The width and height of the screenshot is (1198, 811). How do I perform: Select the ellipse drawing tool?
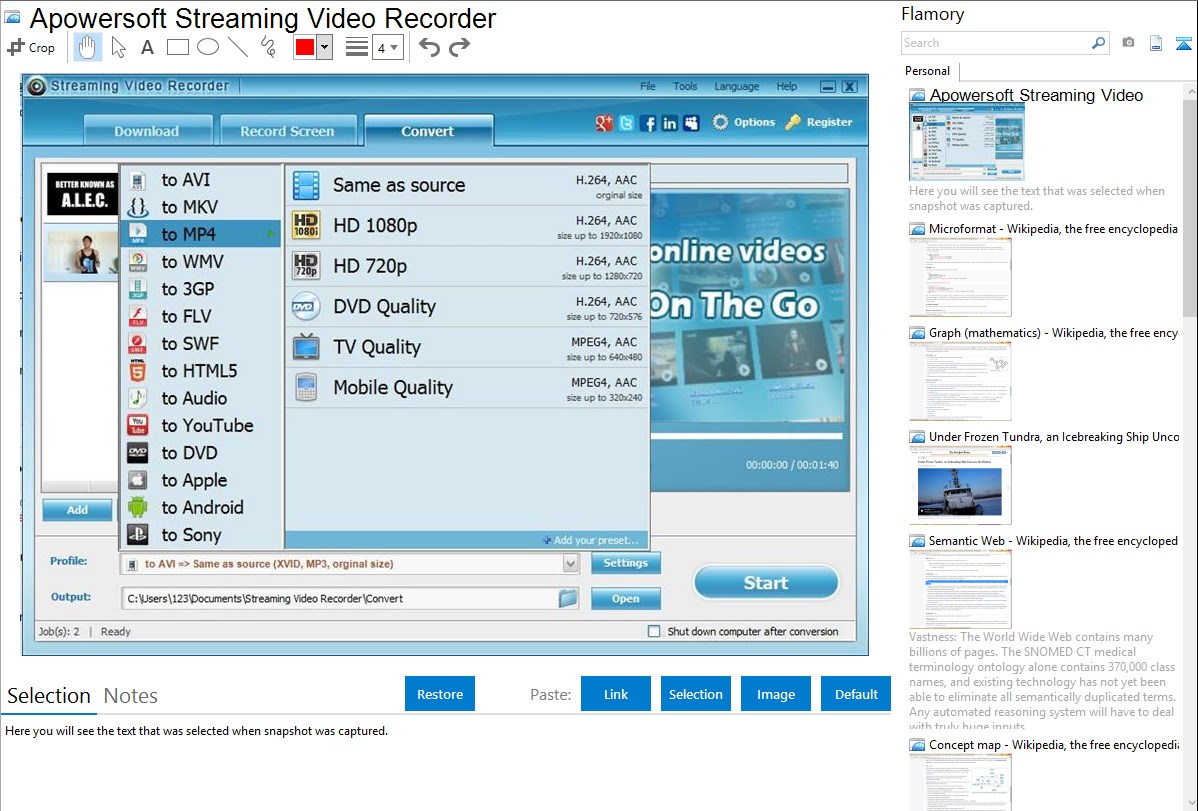(207, 47)
